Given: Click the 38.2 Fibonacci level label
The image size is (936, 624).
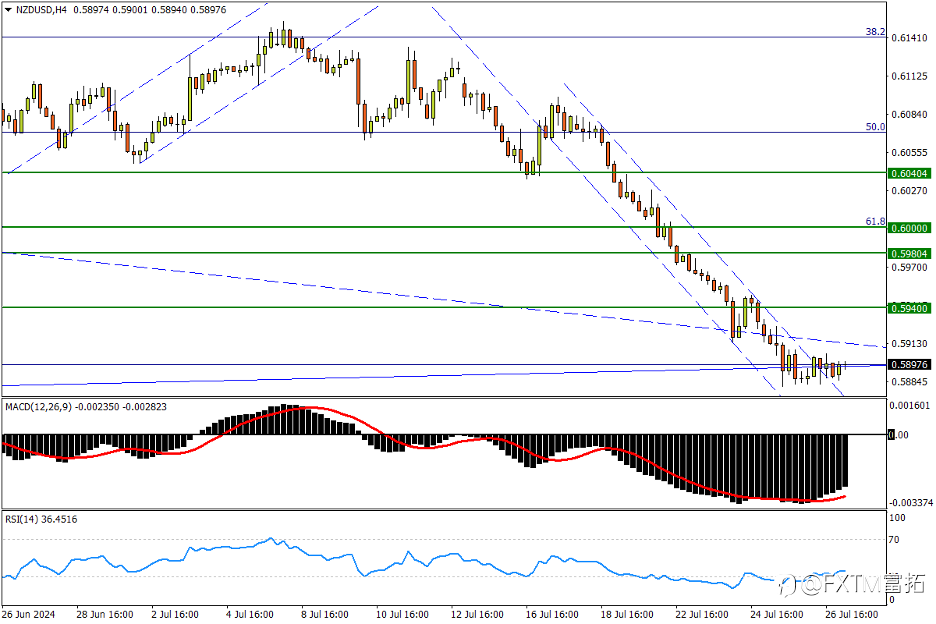Looking at the screenshot, I should 876,32.
